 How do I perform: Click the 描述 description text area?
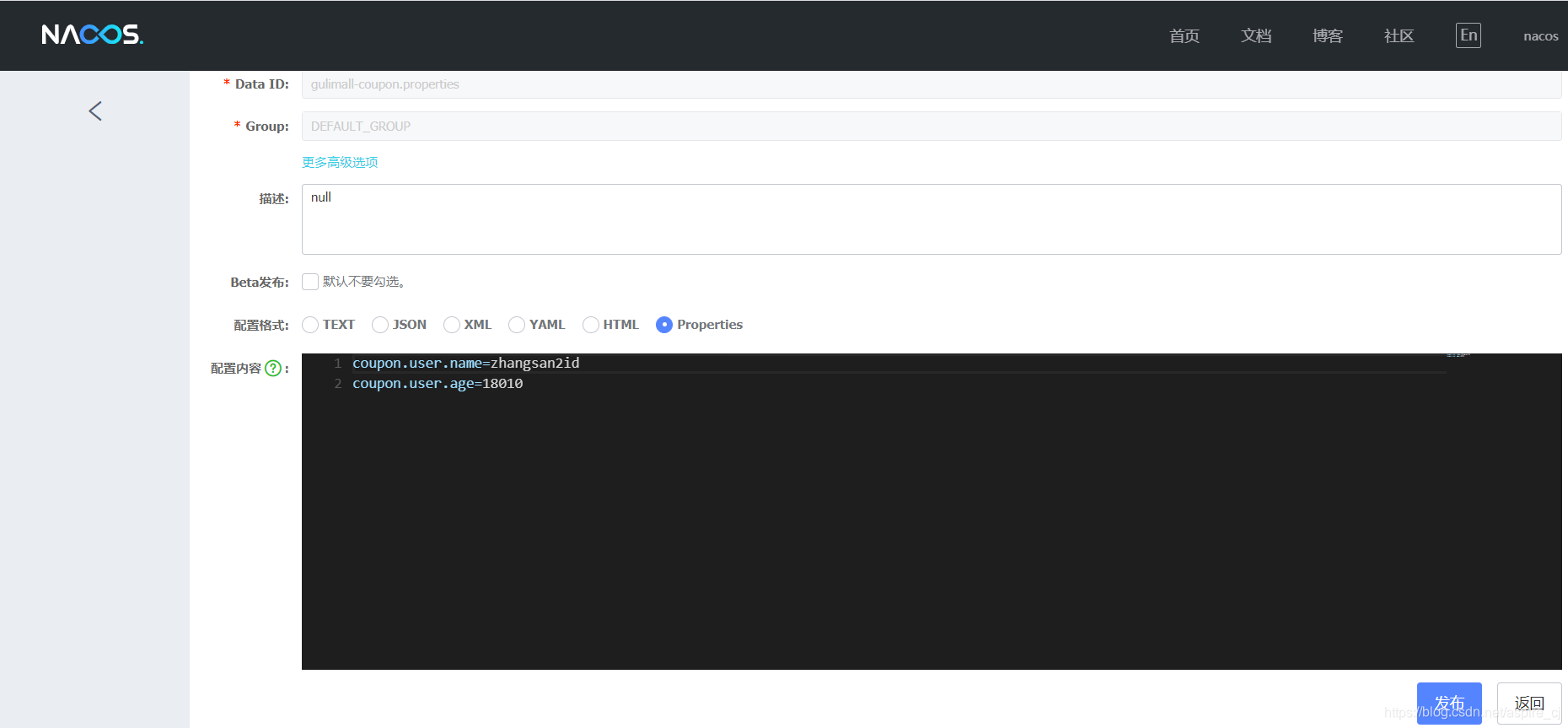932,219
